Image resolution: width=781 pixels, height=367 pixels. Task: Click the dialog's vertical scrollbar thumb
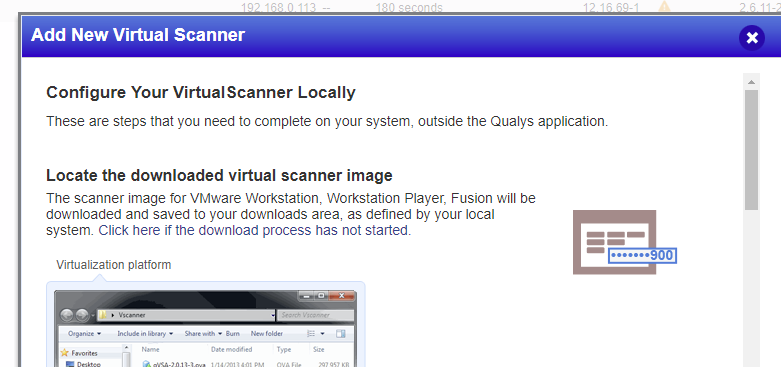(751, 149)
